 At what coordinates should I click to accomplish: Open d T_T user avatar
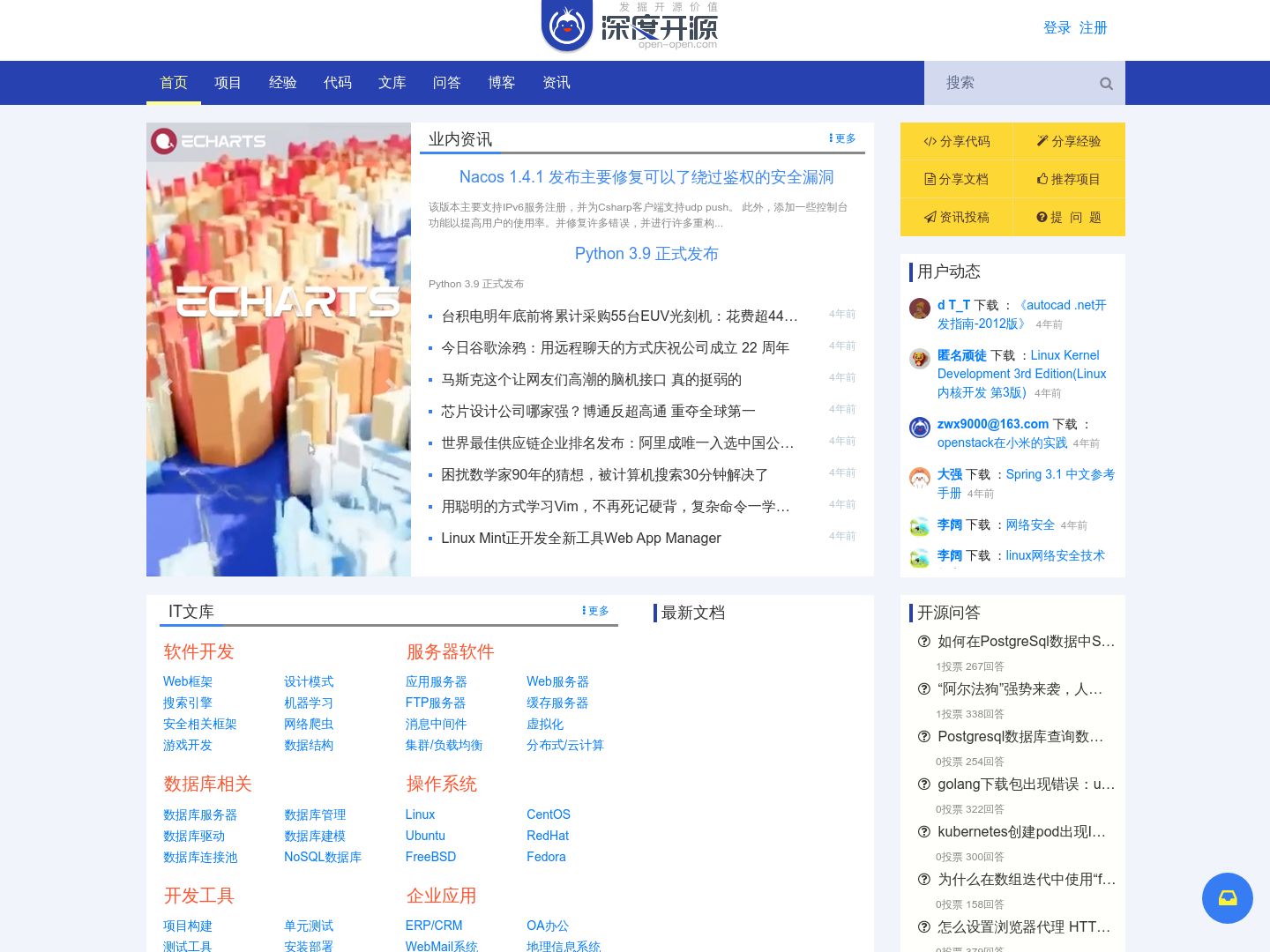coord(920,309)
